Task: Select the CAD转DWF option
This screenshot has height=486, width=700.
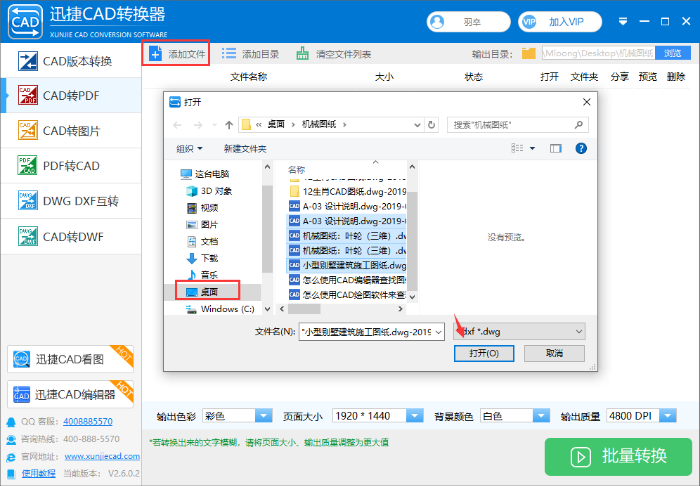Action: pyautogui.click(x=71, y=236)
